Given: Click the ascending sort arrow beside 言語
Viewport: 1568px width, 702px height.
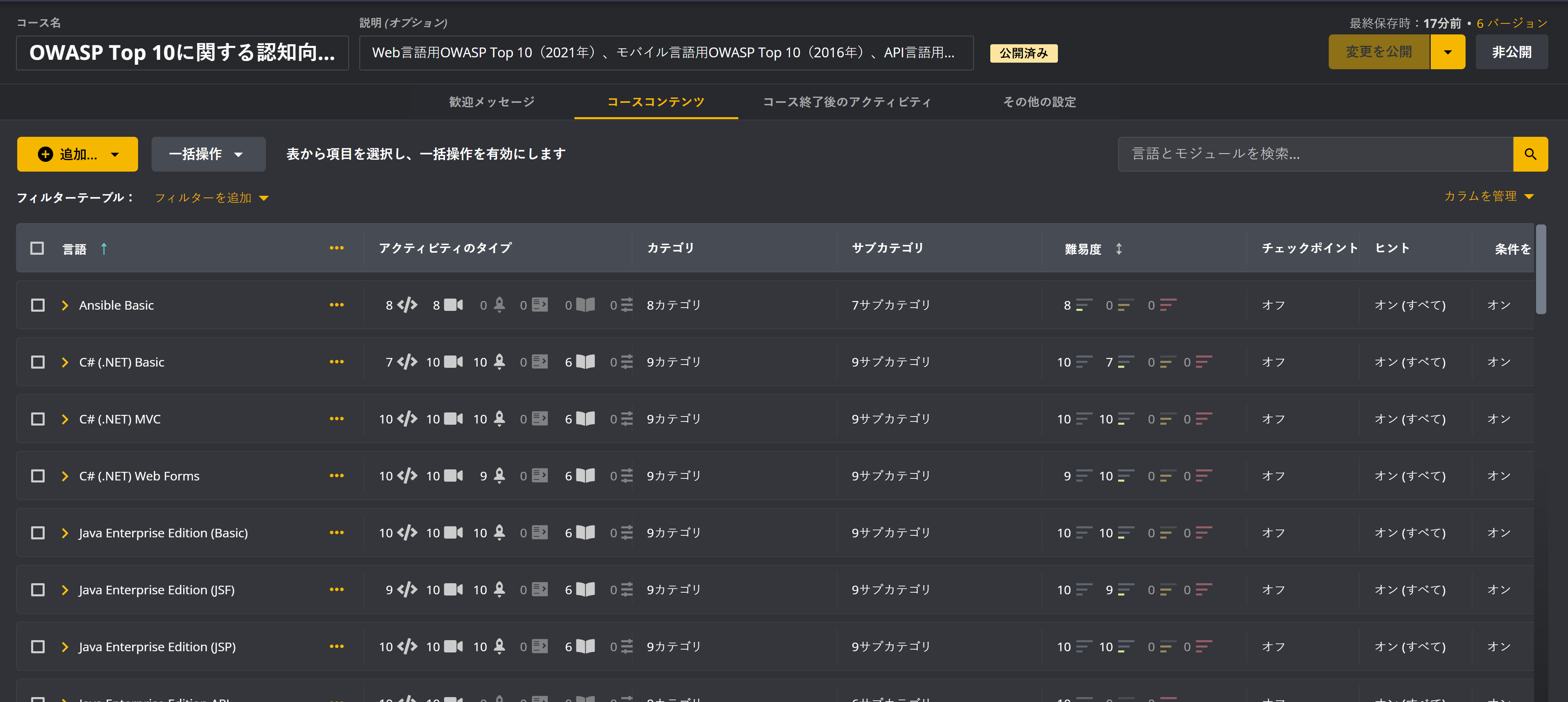Looking at the screenshot, I should (x=104, y=249).
